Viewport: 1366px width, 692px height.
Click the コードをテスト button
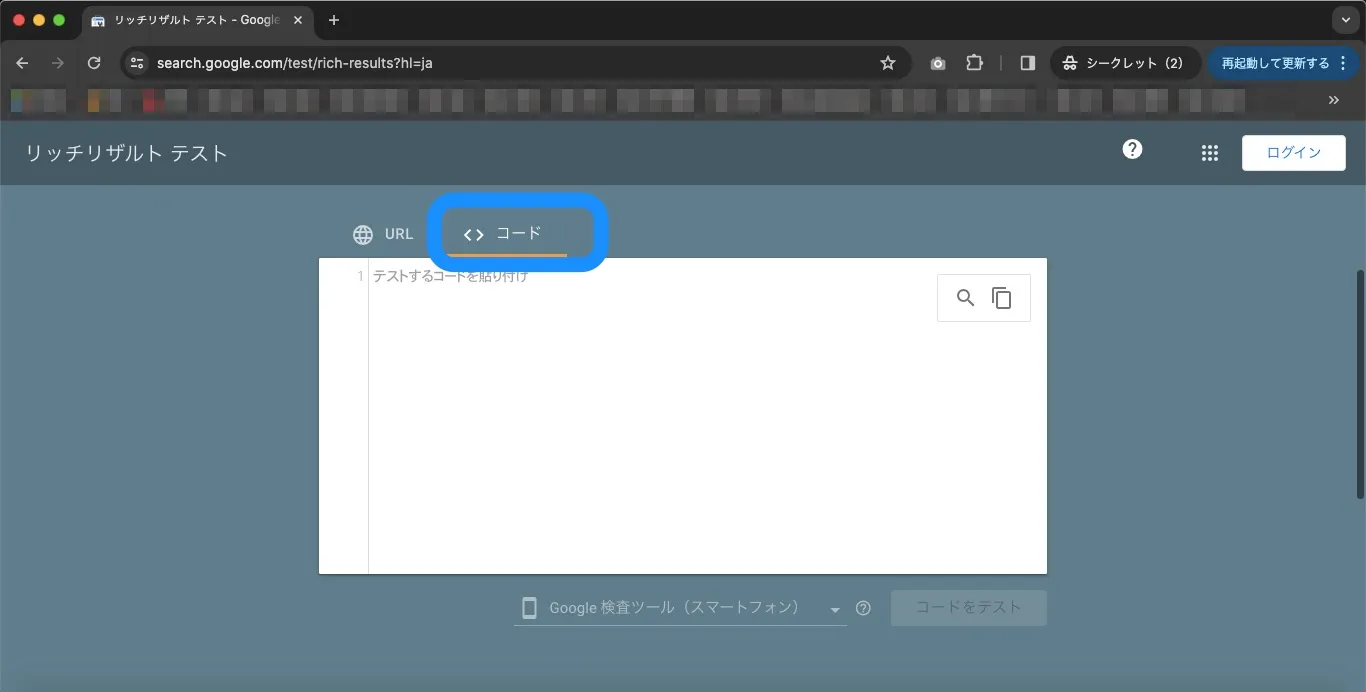[x=968, y=607]
